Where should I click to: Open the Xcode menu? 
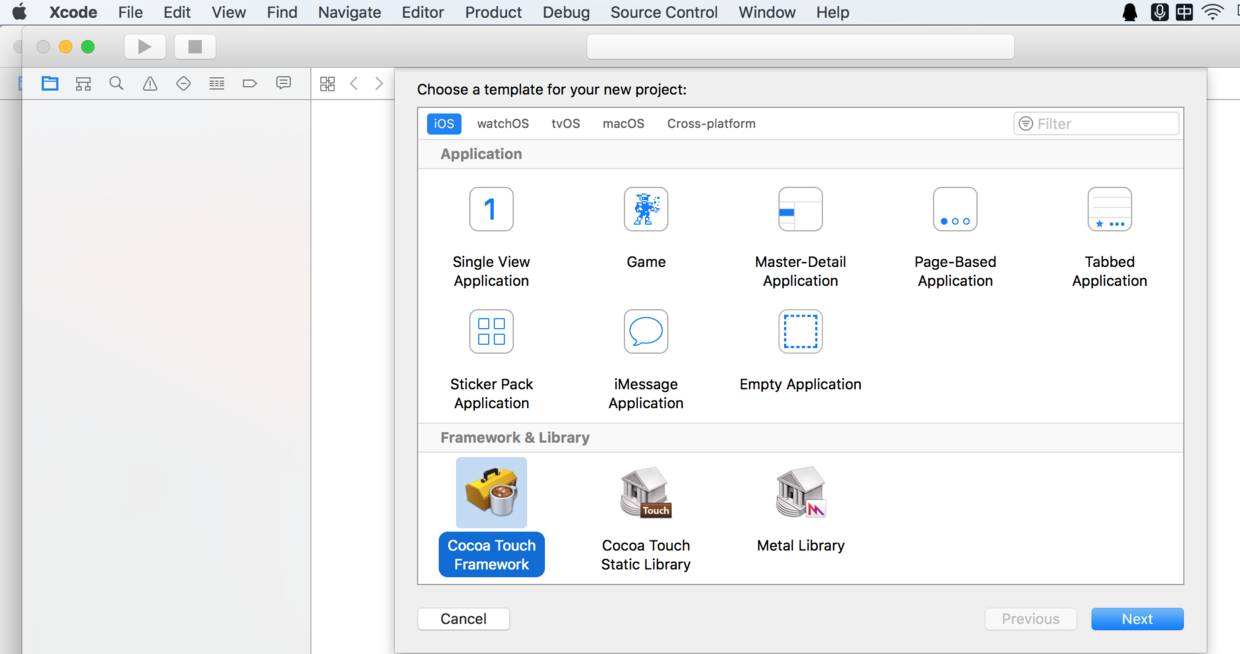[x=73, y=12]
